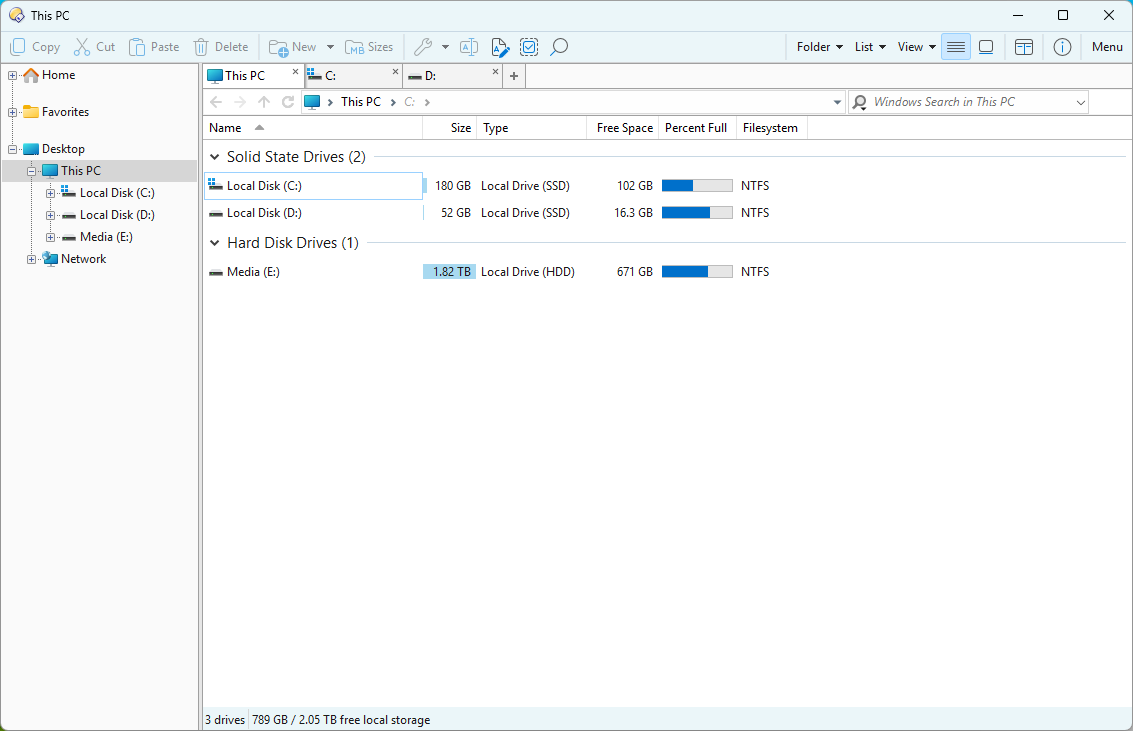The image size is (1133, 731).
Task: Open the wrench tool dropdown arrow
Action: 445,47
